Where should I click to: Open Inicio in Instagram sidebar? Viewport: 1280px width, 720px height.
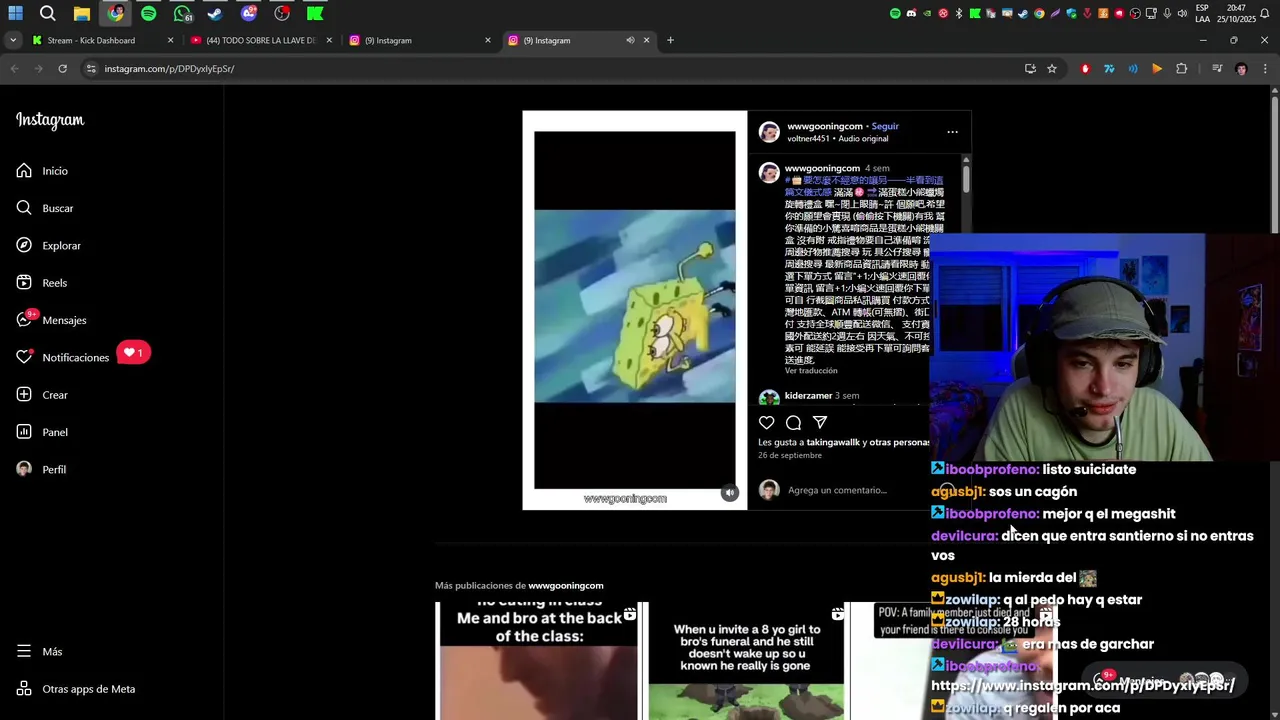[42, 171]
